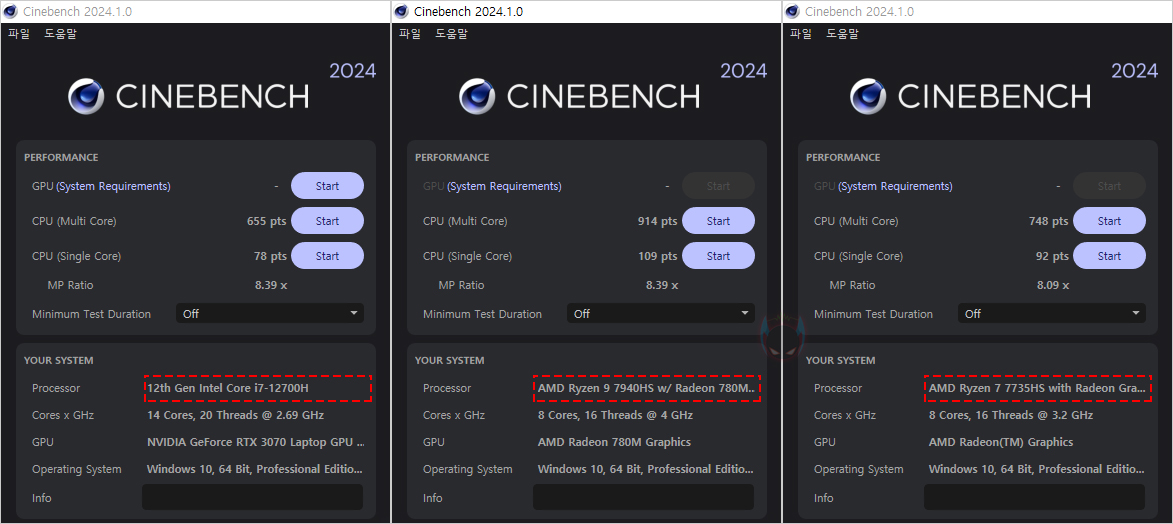Click the Cinebench sphere logo in the Ryzen 7 7735HS window

point(869,96)
